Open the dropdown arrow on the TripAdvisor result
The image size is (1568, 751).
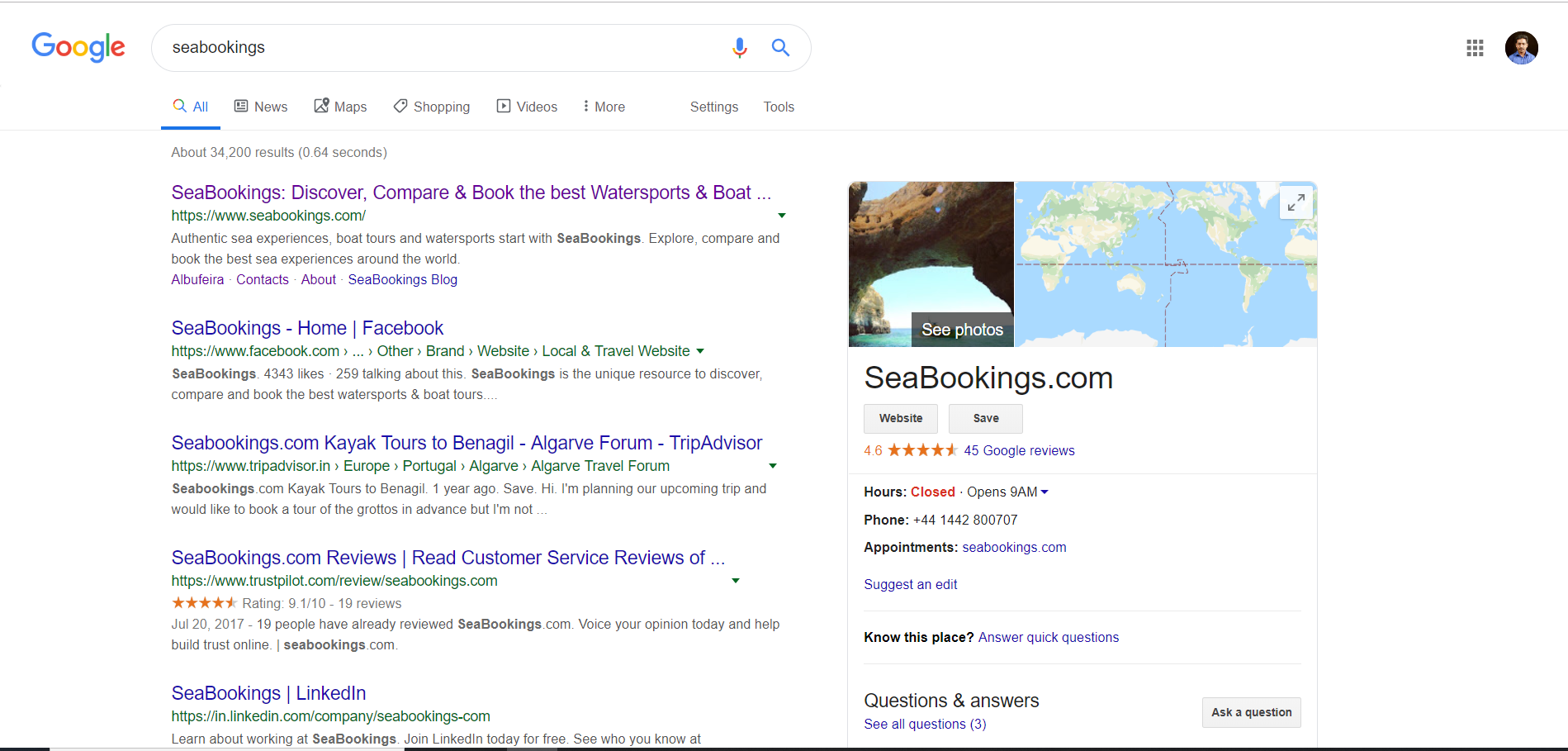pos(772,466)
